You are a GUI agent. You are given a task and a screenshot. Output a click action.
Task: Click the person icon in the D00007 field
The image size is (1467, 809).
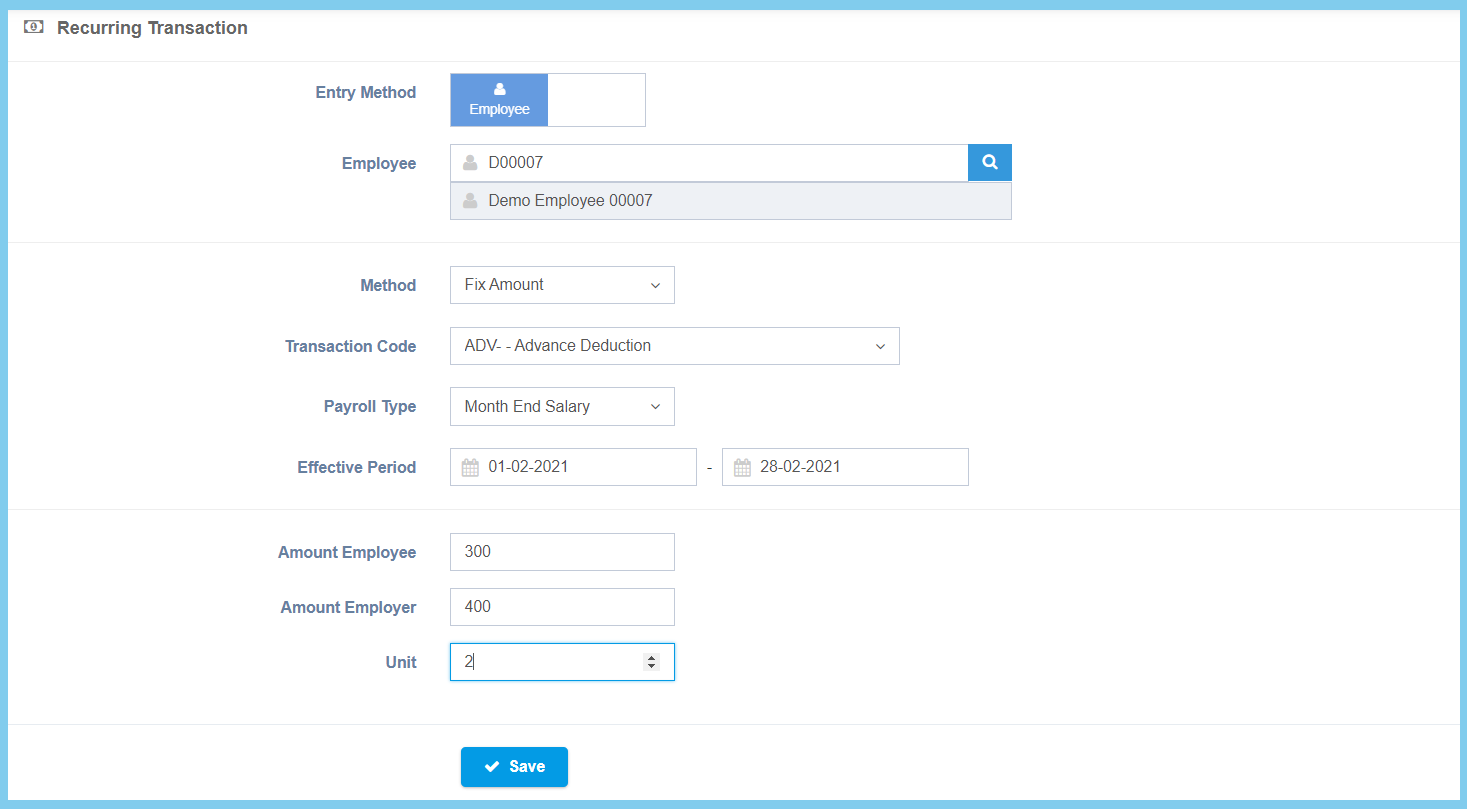[469, 163]
